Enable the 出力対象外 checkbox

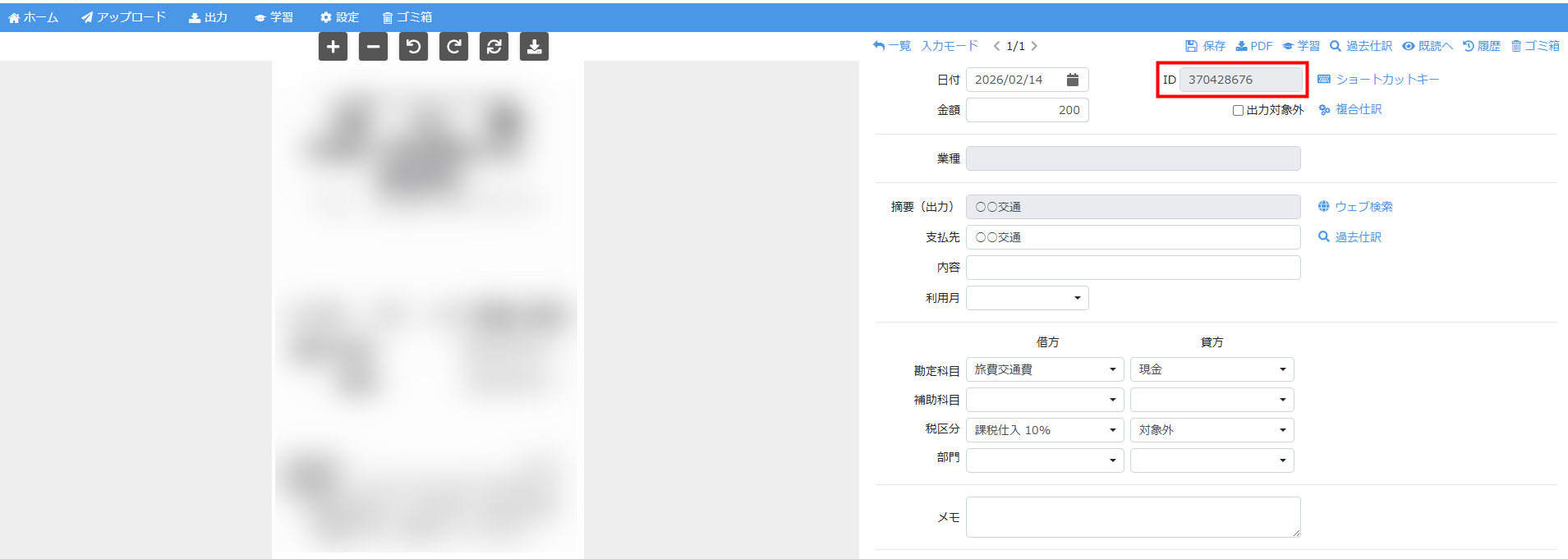pos(1238,110)
